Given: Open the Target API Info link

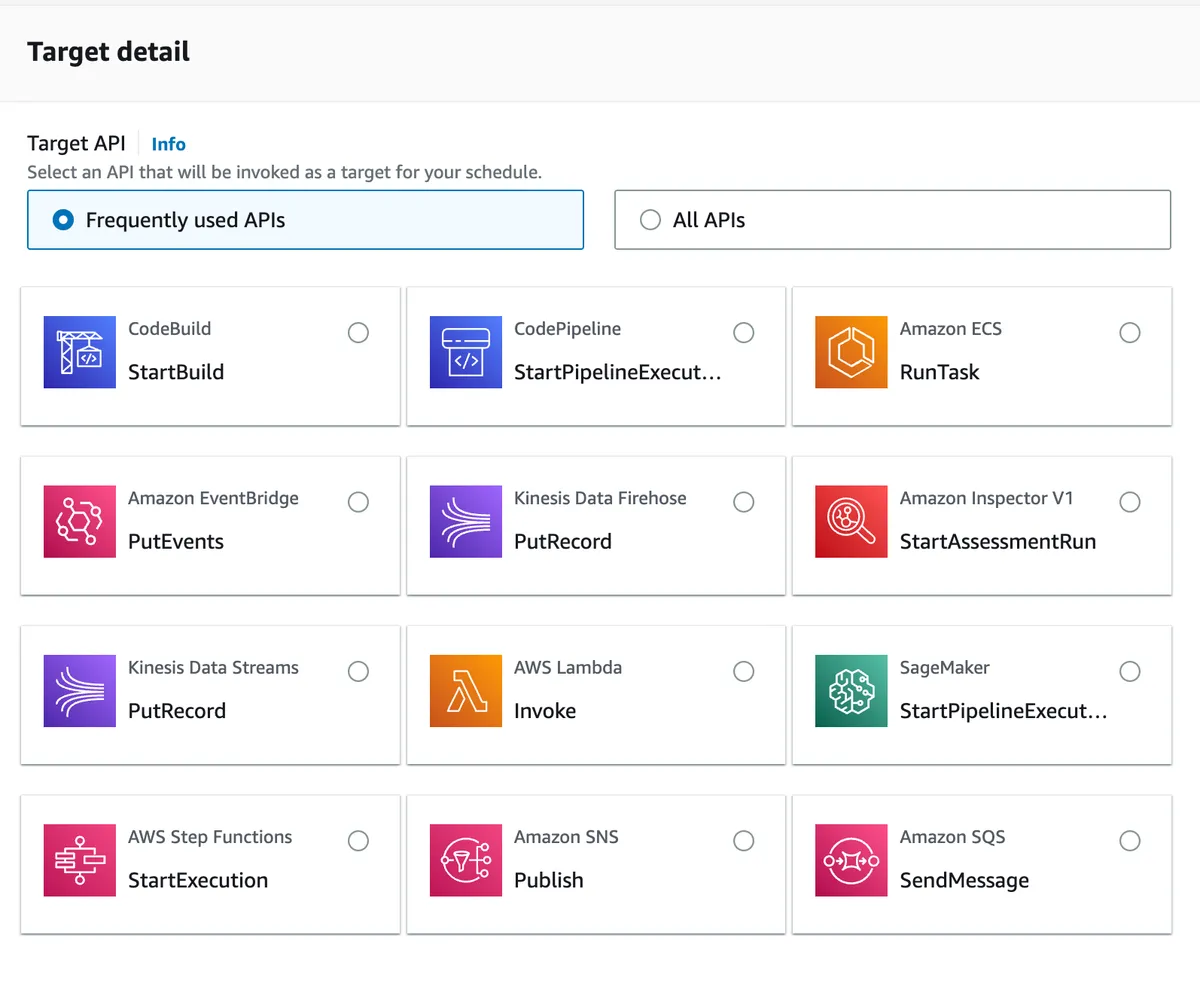Looking at the screenshot, I should click(x=168, y=144).
